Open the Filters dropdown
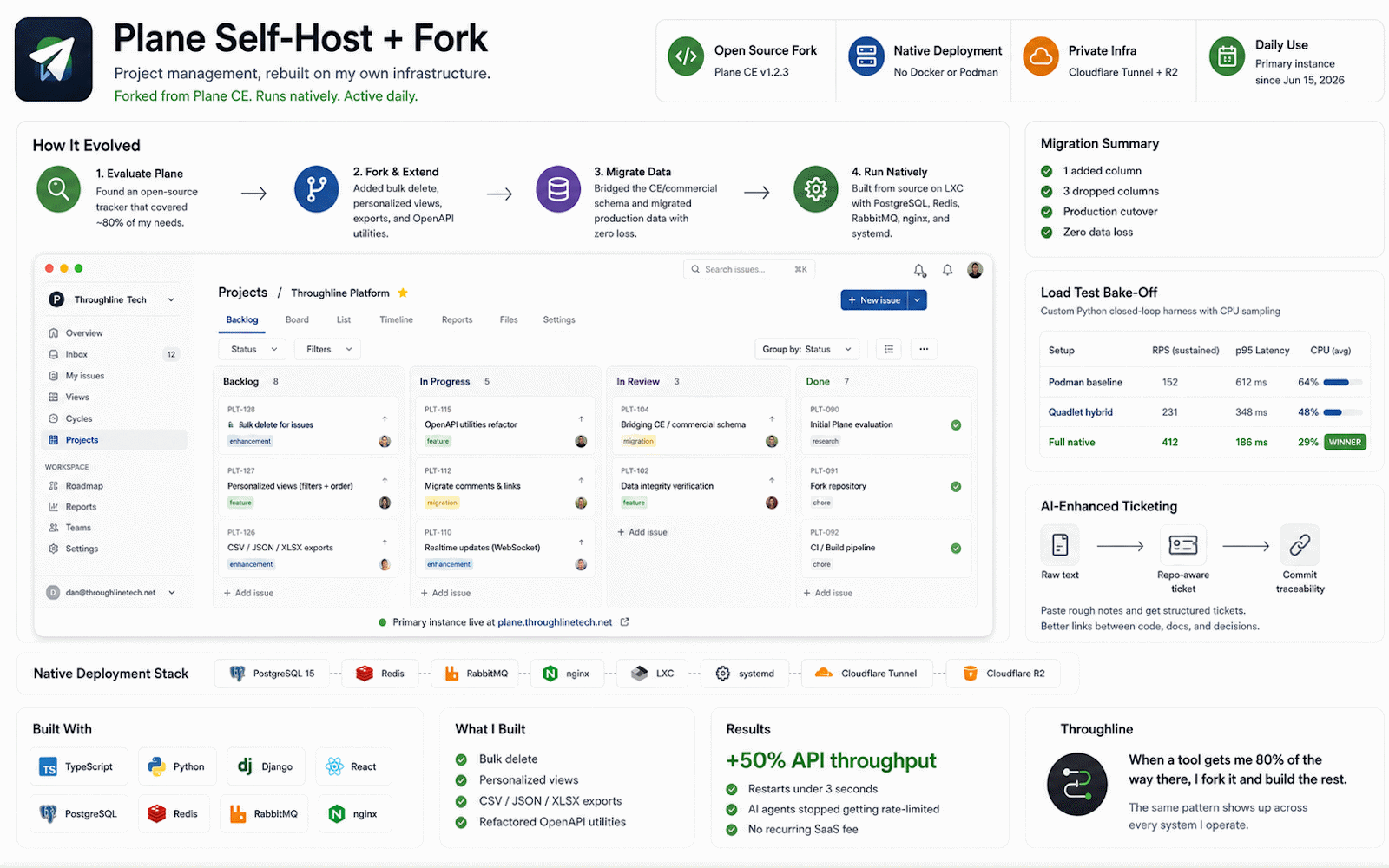Screen dimensions: 1389x868 (x=327, y=349)
